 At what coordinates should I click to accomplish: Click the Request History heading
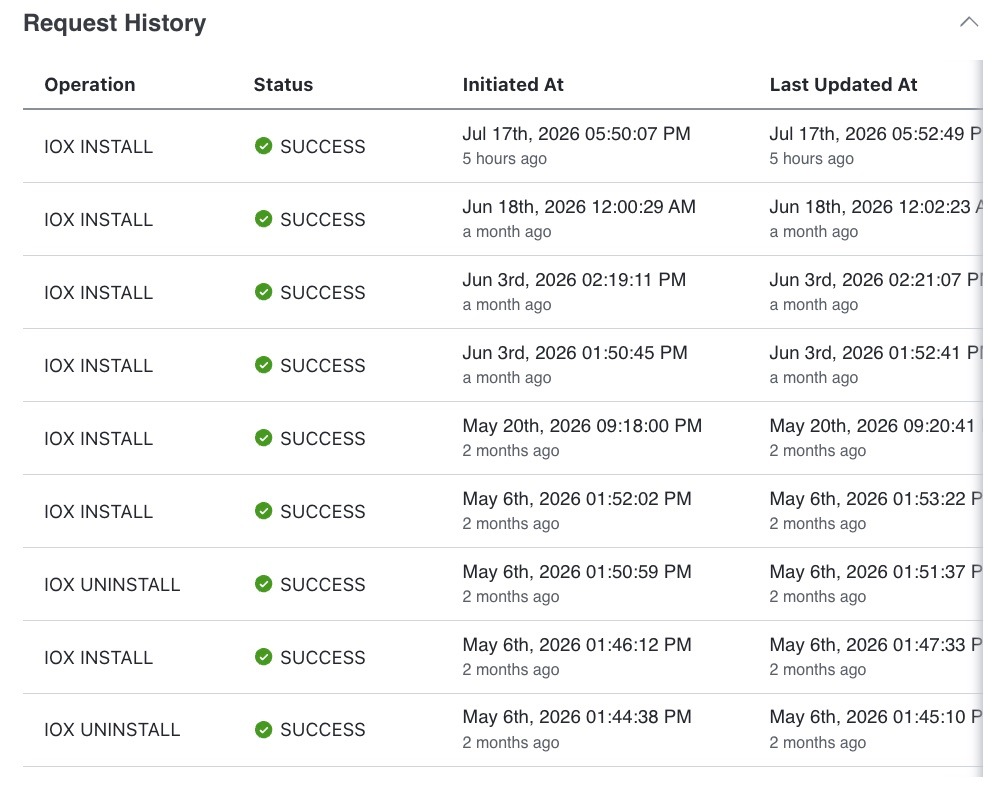pyautogui.click(x=115, y=23)
